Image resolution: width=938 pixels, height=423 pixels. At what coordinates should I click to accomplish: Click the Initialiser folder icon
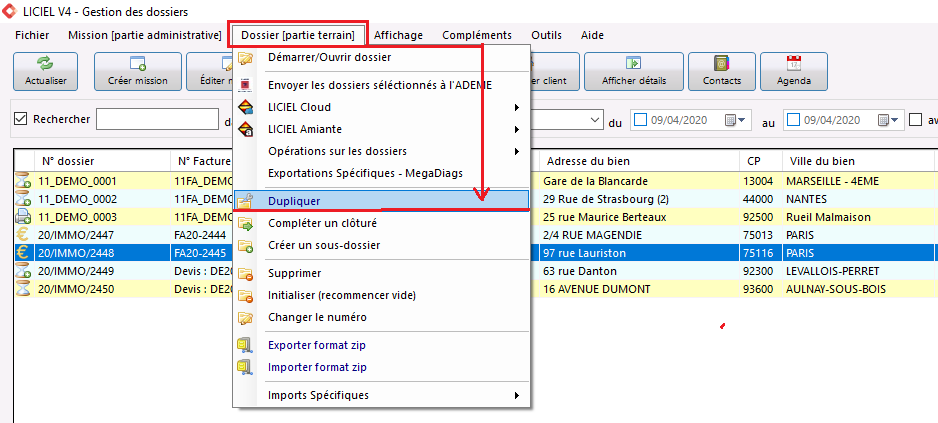tap(245, 295)
